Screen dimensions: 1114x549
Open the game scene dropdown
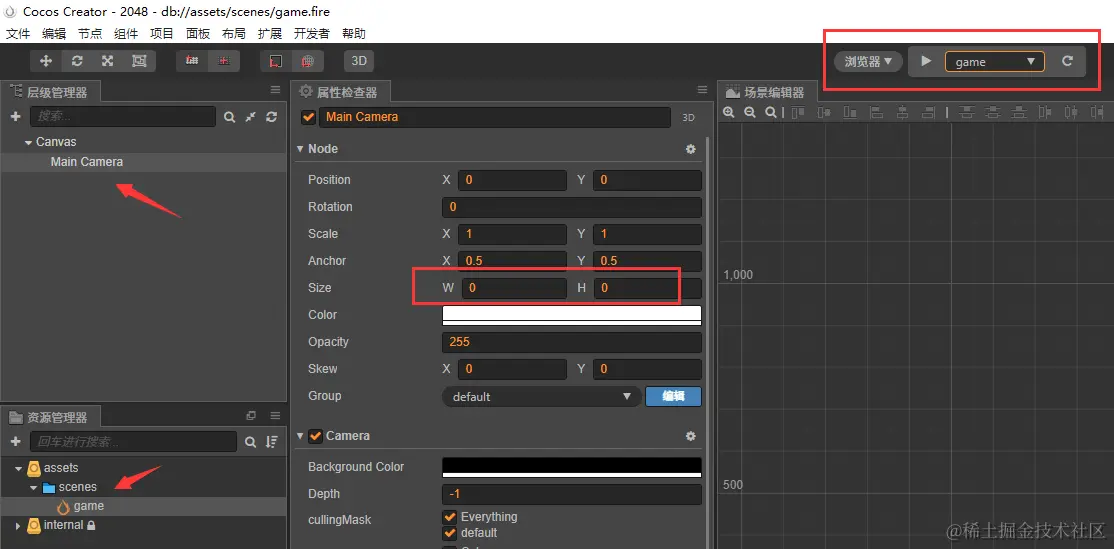(x=995, y=62)
